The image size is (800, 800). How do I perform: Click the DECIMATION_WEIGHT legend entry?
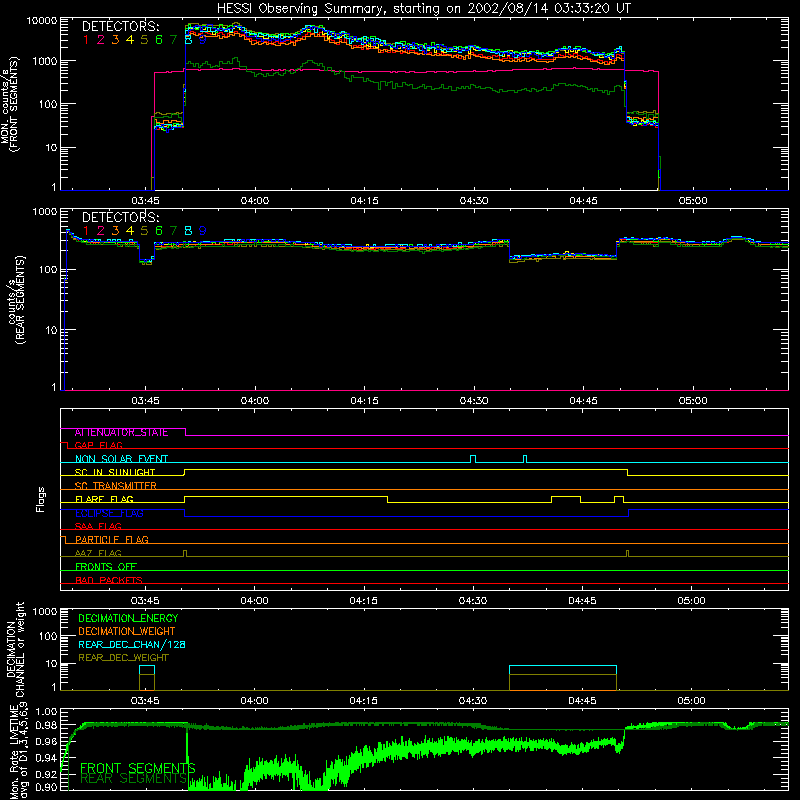point(127,631)
